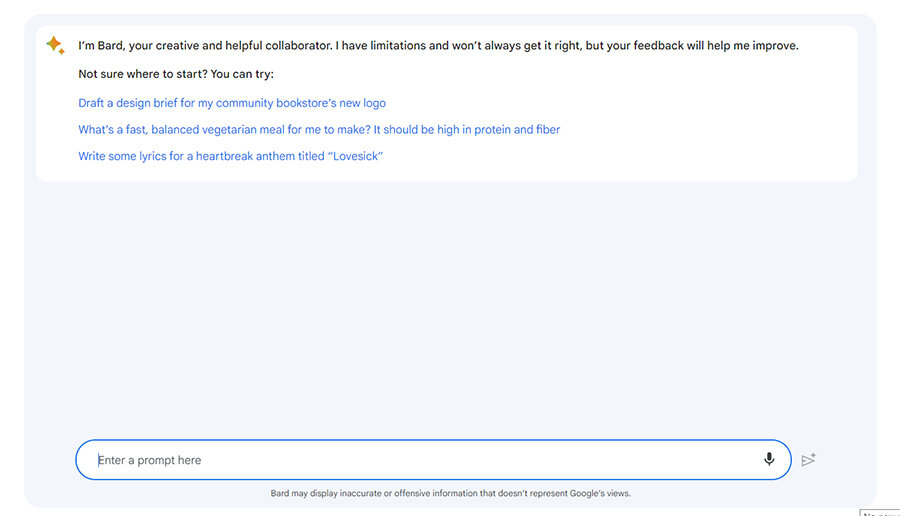Click the microphone voice input icon
The height and width of the screenshot is (516, 900).
click(769, 459)
